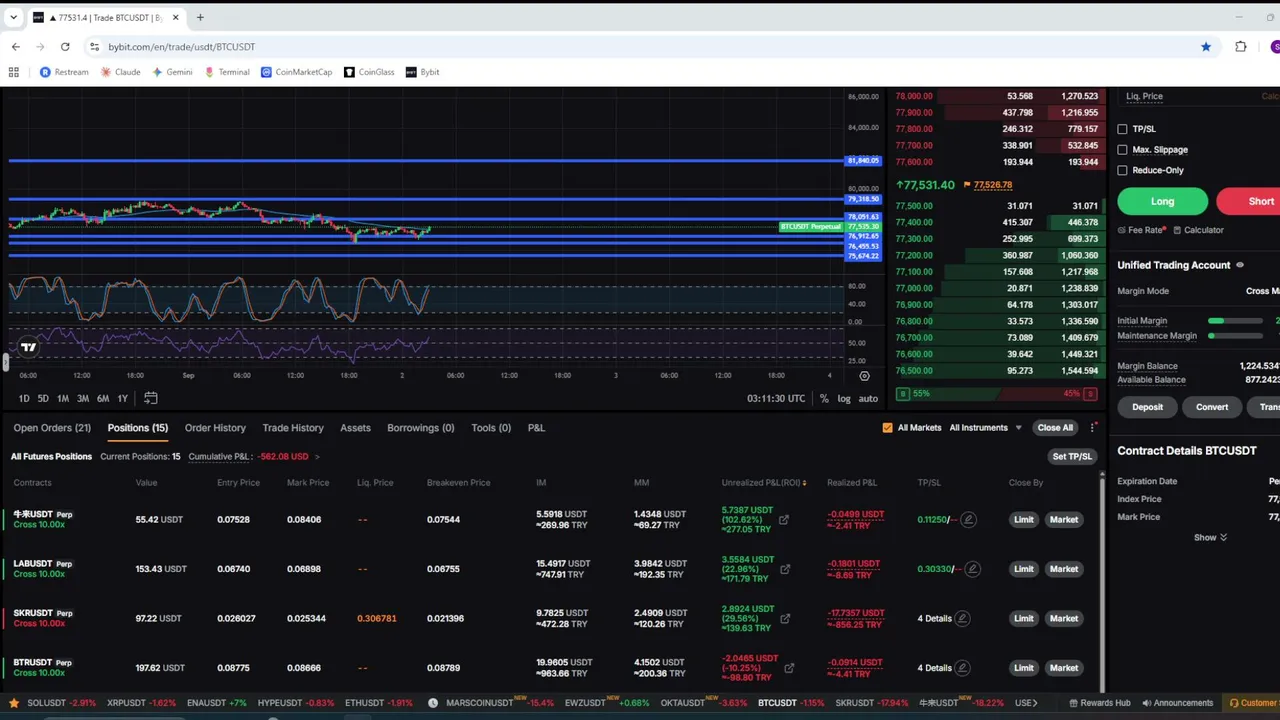Enable the Reduce-Only checkbox
Screen dimensions: 1280x720
[x=1122, y=170]
